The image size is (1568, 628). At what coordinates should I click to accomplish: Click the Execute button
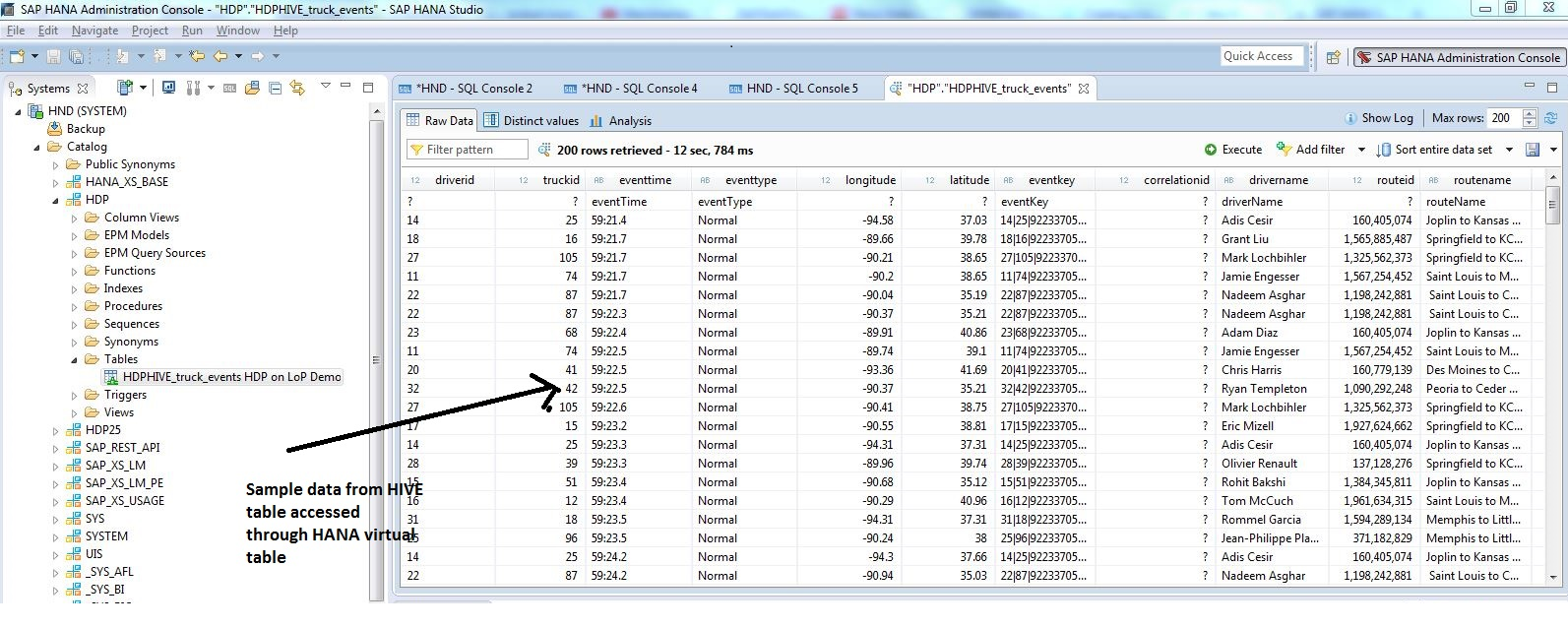1232,150
